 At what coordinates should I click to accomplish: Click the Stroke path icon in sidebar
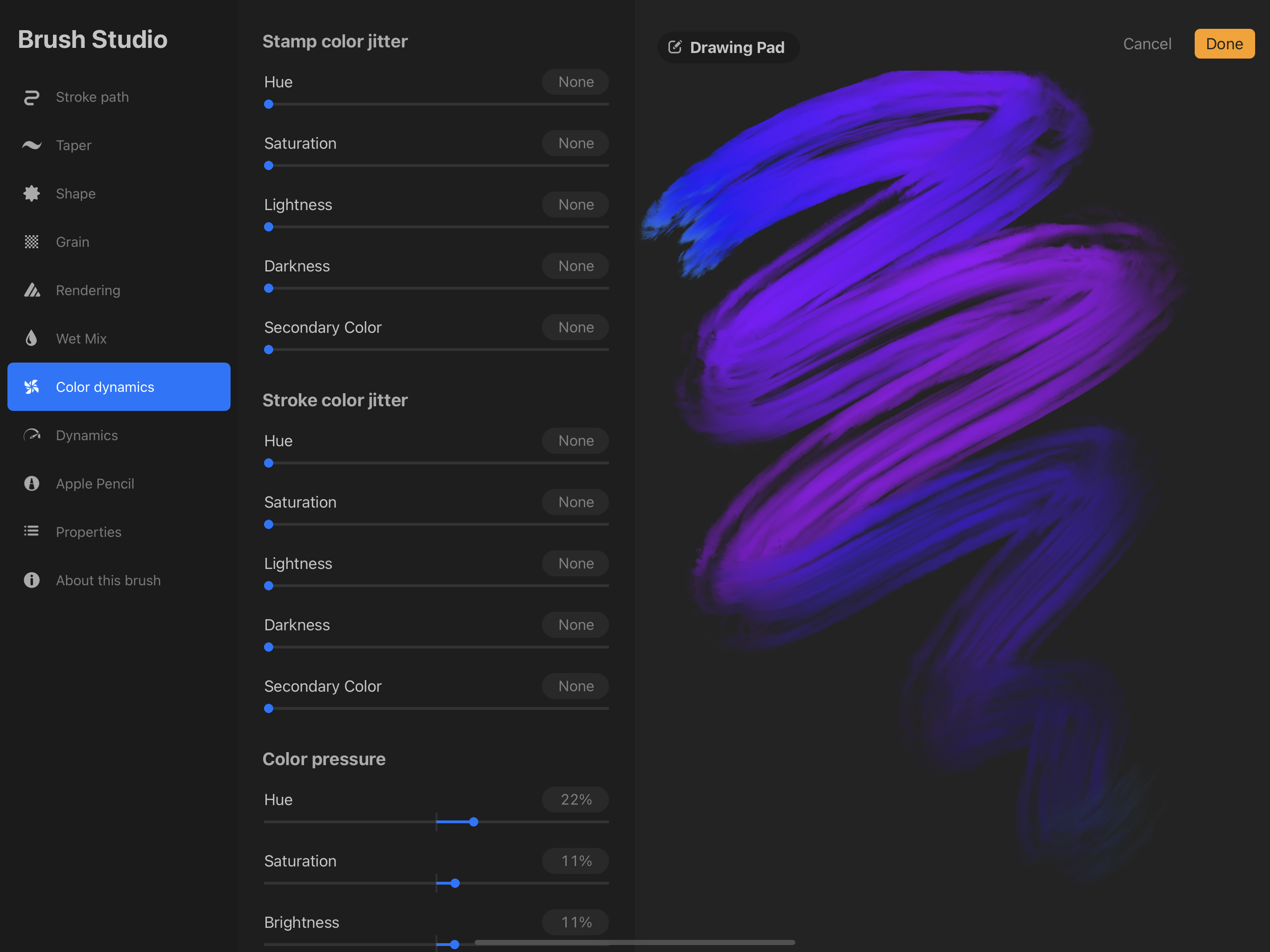pos(32,97)
